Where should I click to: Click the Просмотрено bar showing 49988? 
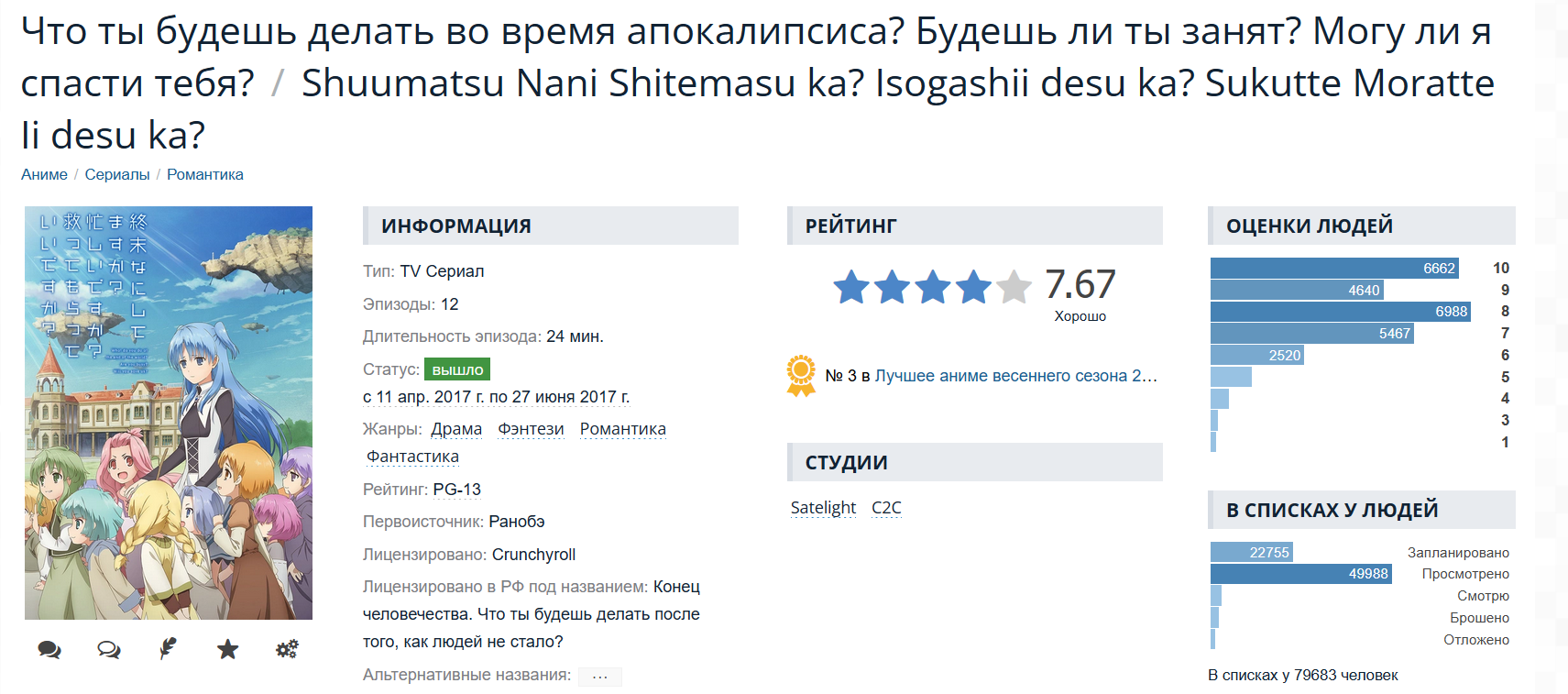1300,574
